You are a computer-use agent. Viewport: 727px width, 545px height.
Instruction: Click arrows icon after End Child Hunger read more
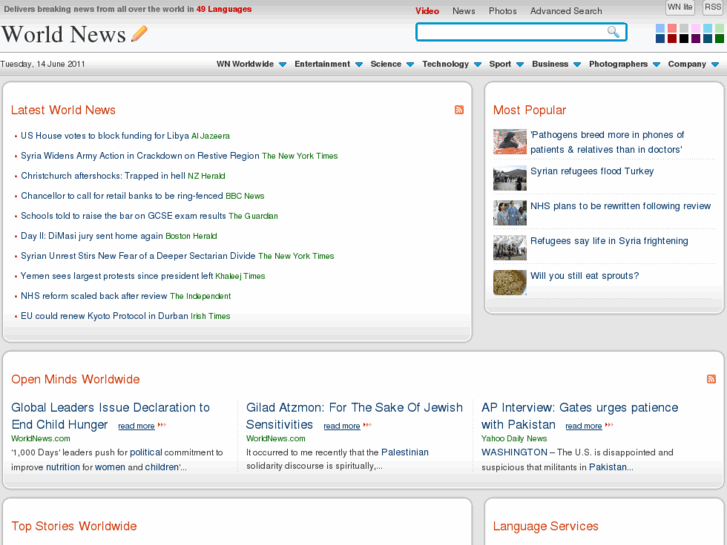(162, 425)
